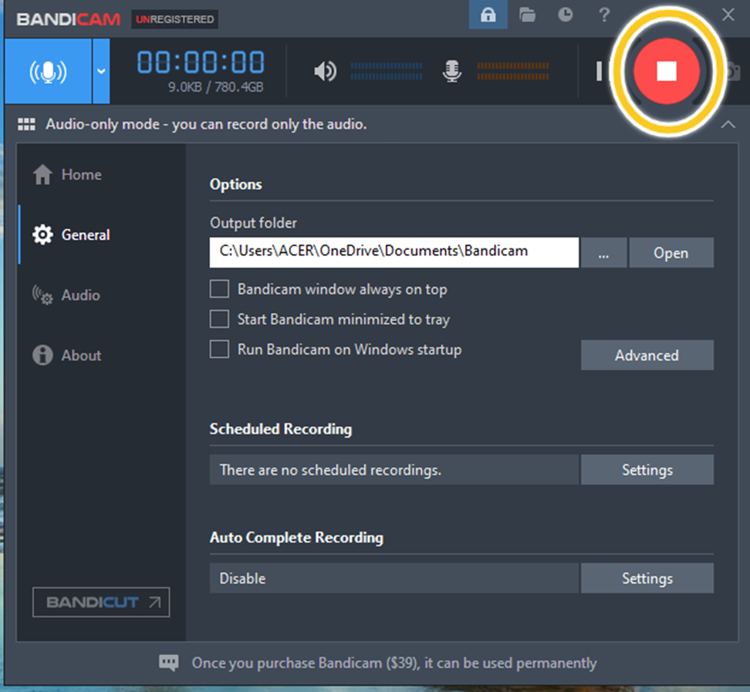Launch the Bandicut link button
The width and height of the screenshot is (750, 692).
pos(101,602)
